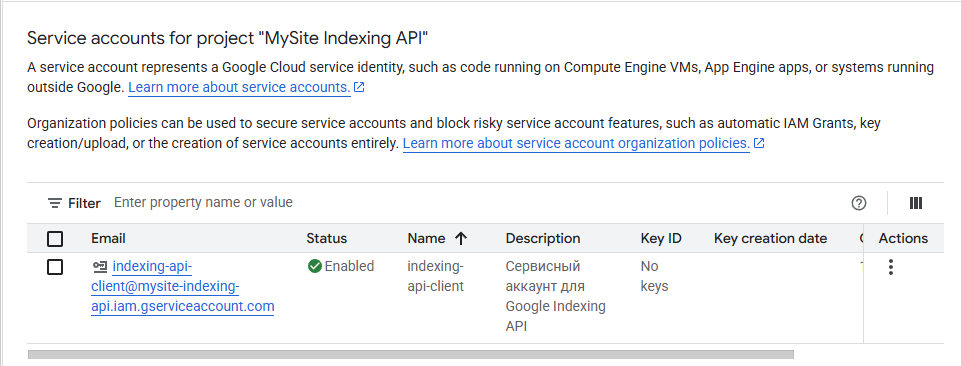Open Learn more about service account organization policies
Image resolution: width=961 pixels, height=366 pixels.
pos(576,143)
